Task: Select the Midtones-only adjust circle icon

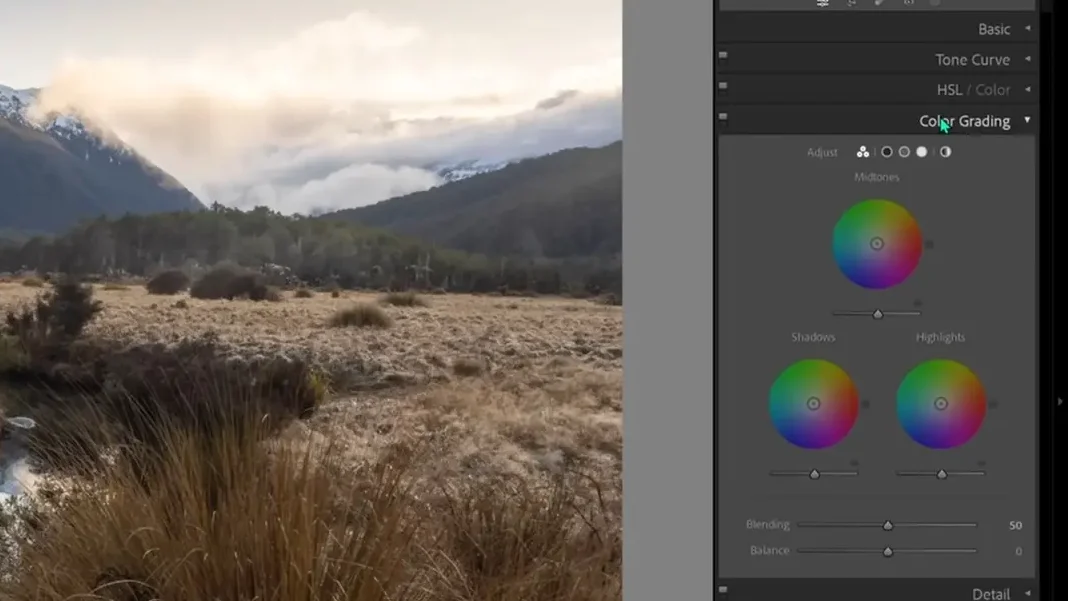Action: pos(904,152)
